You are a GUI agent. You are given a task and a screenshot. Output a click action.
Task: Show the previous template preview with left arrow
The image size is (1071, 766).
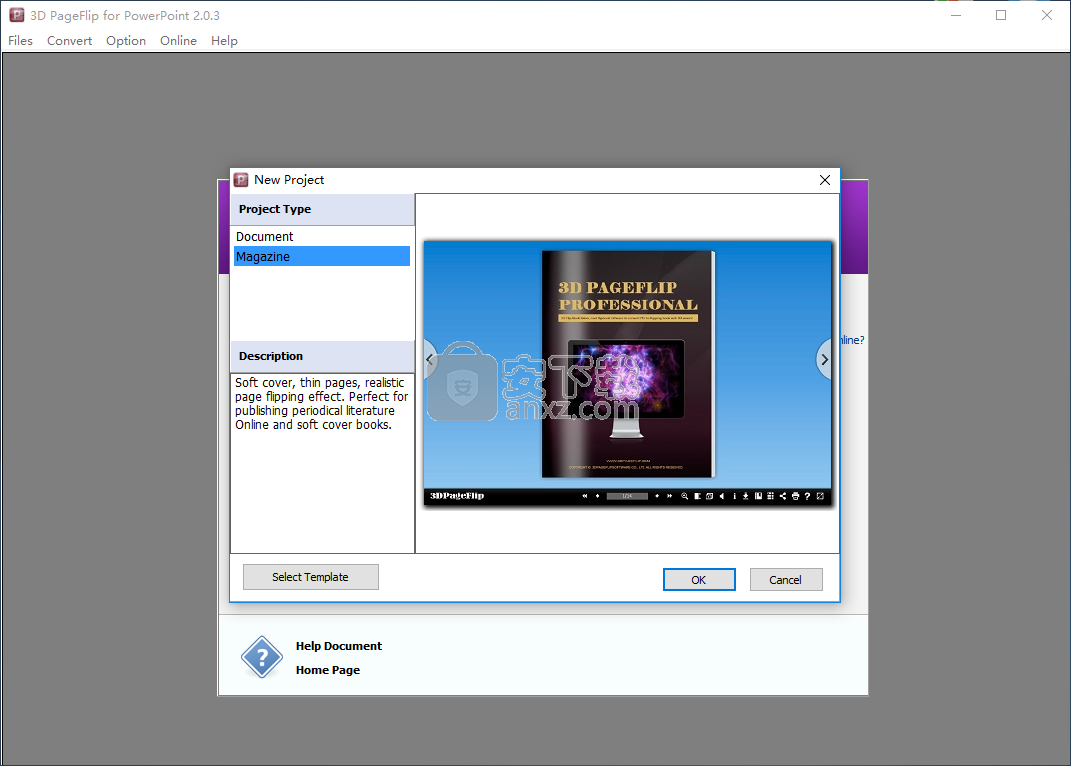pyautogui.click(x=430, y=359)
